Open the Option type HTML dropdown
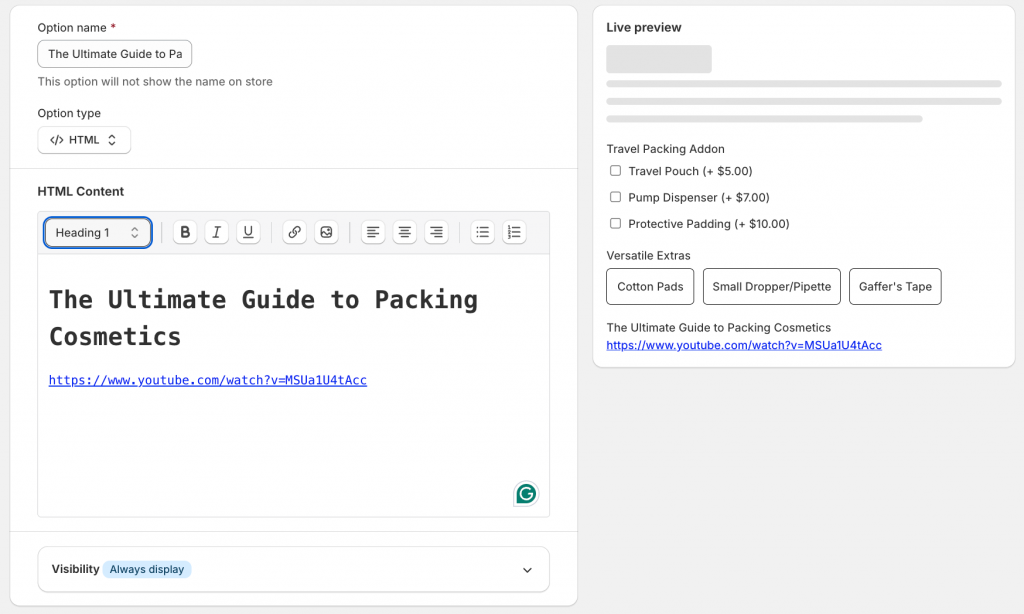The height and width of the screenshot is (614, 1024). (84, 140)
